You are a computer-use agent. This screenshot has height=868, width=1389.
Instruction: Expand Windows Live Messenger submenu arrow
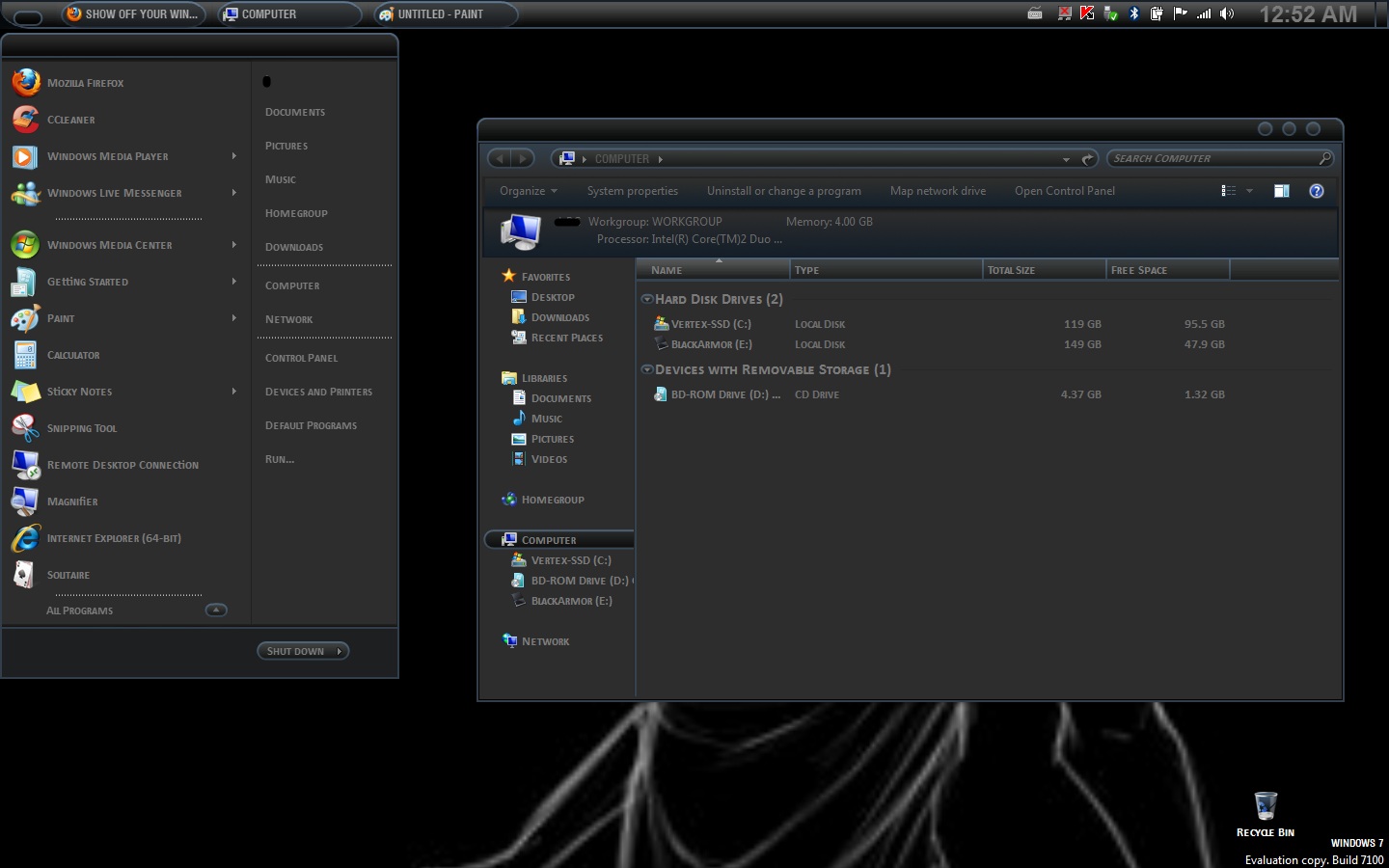pyautogui.click(x=234, y=193)
